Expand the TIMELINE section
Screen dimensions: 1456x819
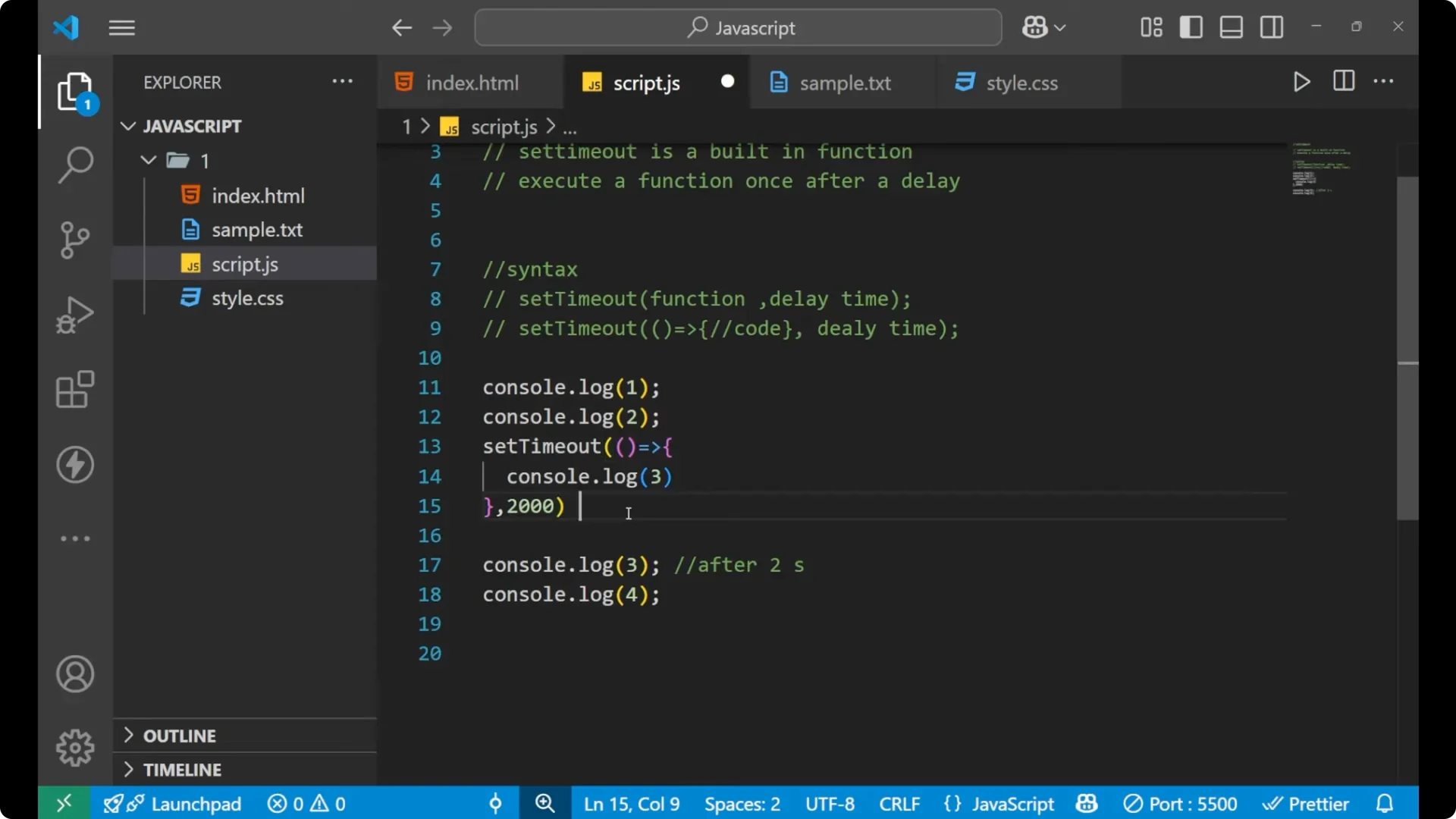[x=183, y=769]
